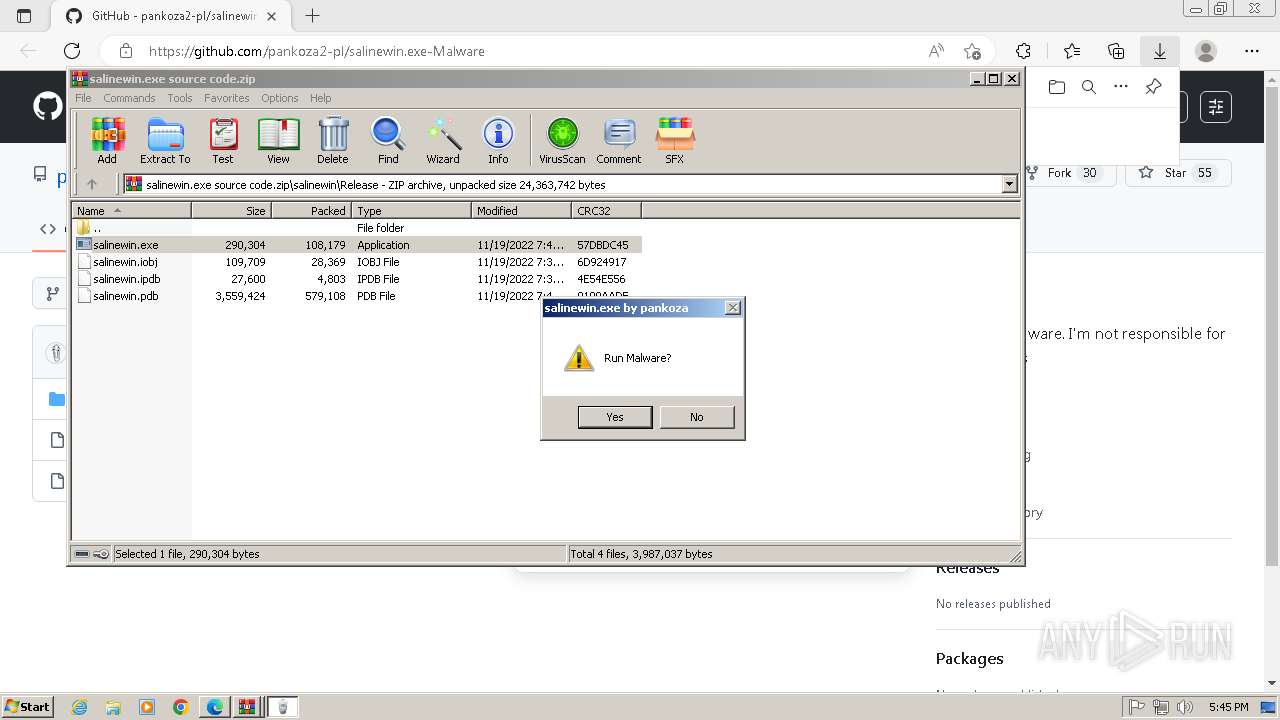Image resolution: width=1280 pixels, height=720 pixels.
Task: Open the Tools menu
Action: pos(180,98)
